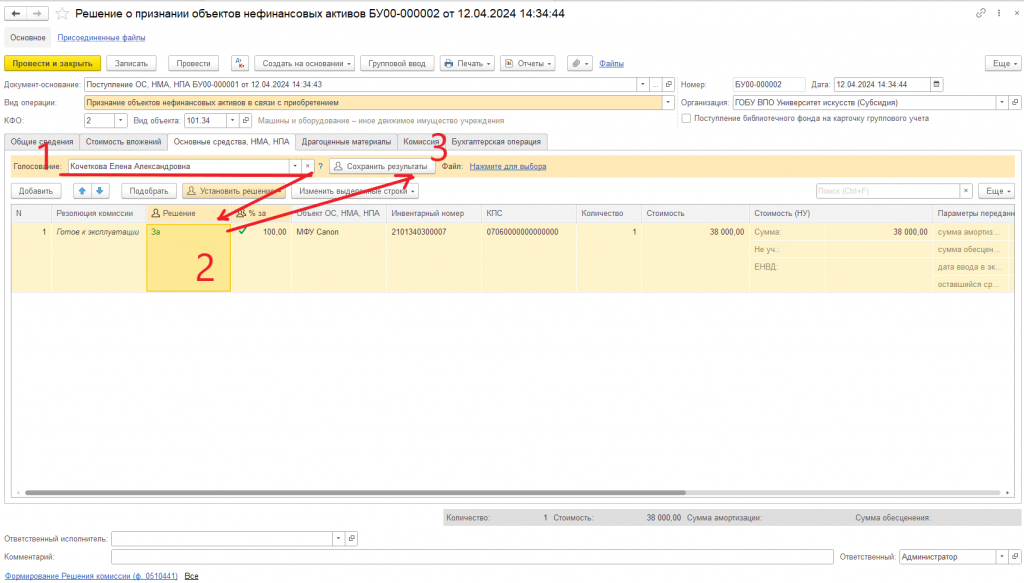This screenshot has width=1024, height=583.
Task: Copy document link using chain icon
Action: [x=980, y=13]
